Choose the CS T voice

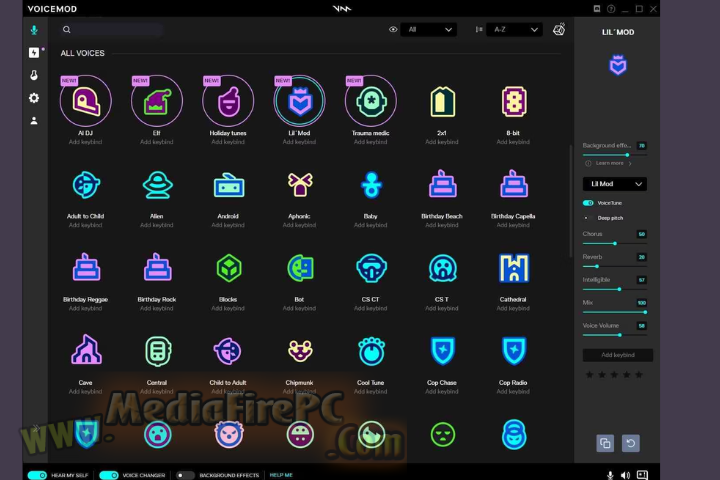point(442,268)
